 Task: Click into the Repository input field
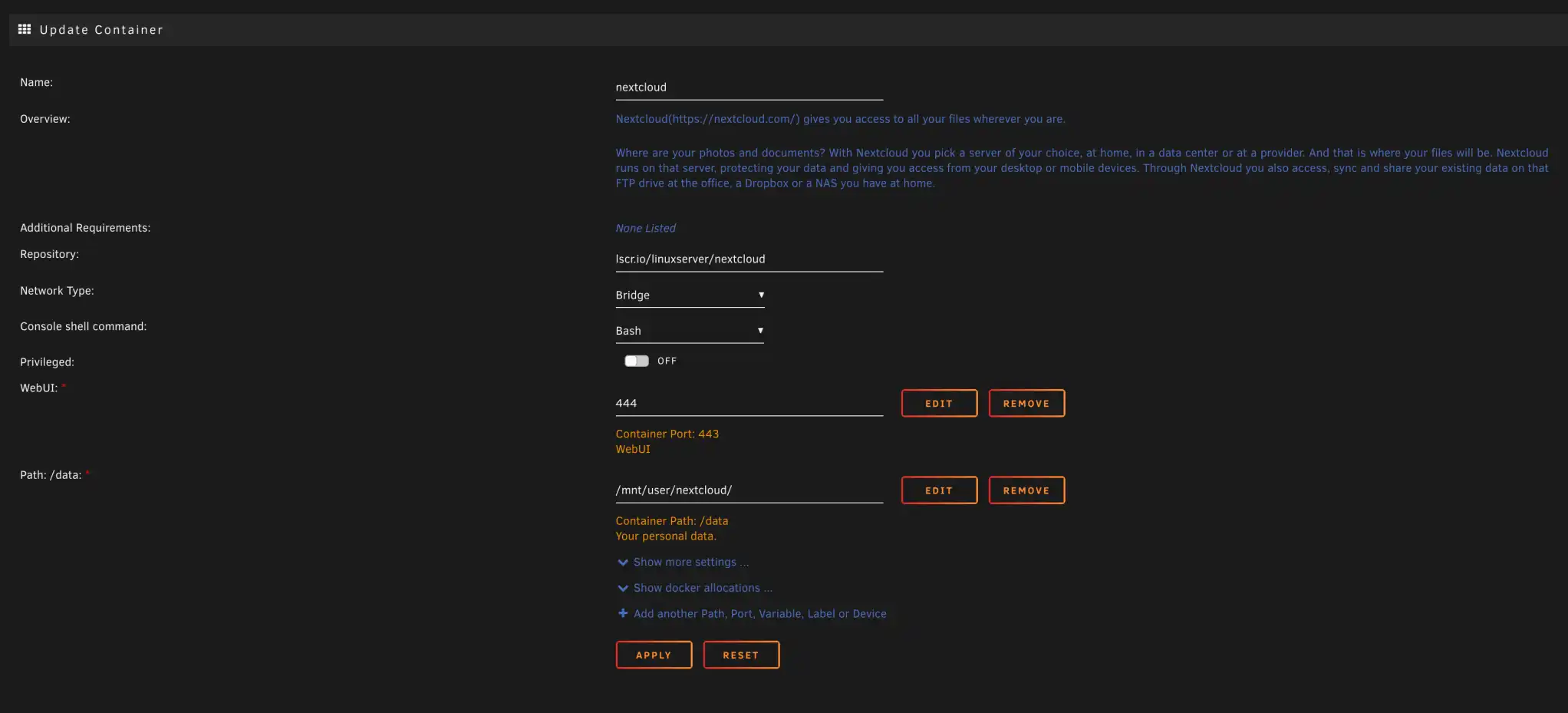click(x=748, y=259)
